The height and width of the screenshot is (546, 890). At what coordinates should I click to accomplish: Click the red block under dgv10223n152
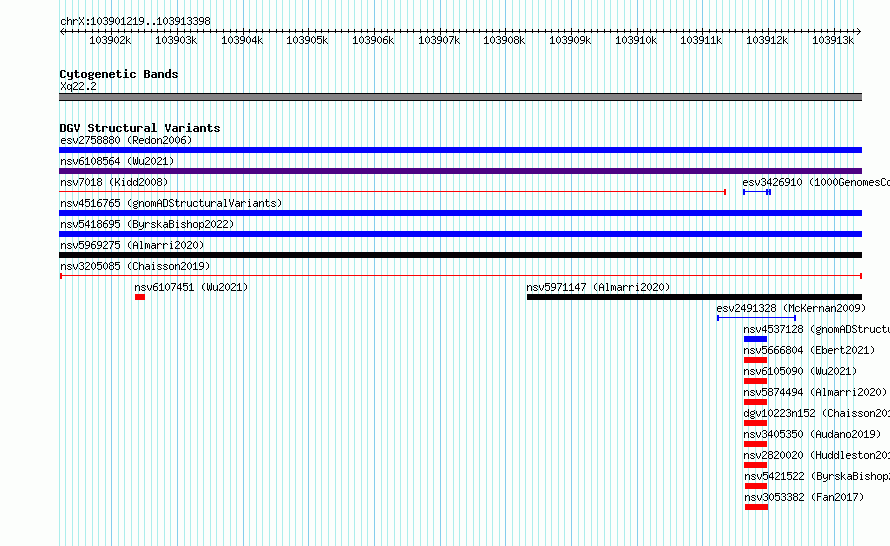[755, 423]
